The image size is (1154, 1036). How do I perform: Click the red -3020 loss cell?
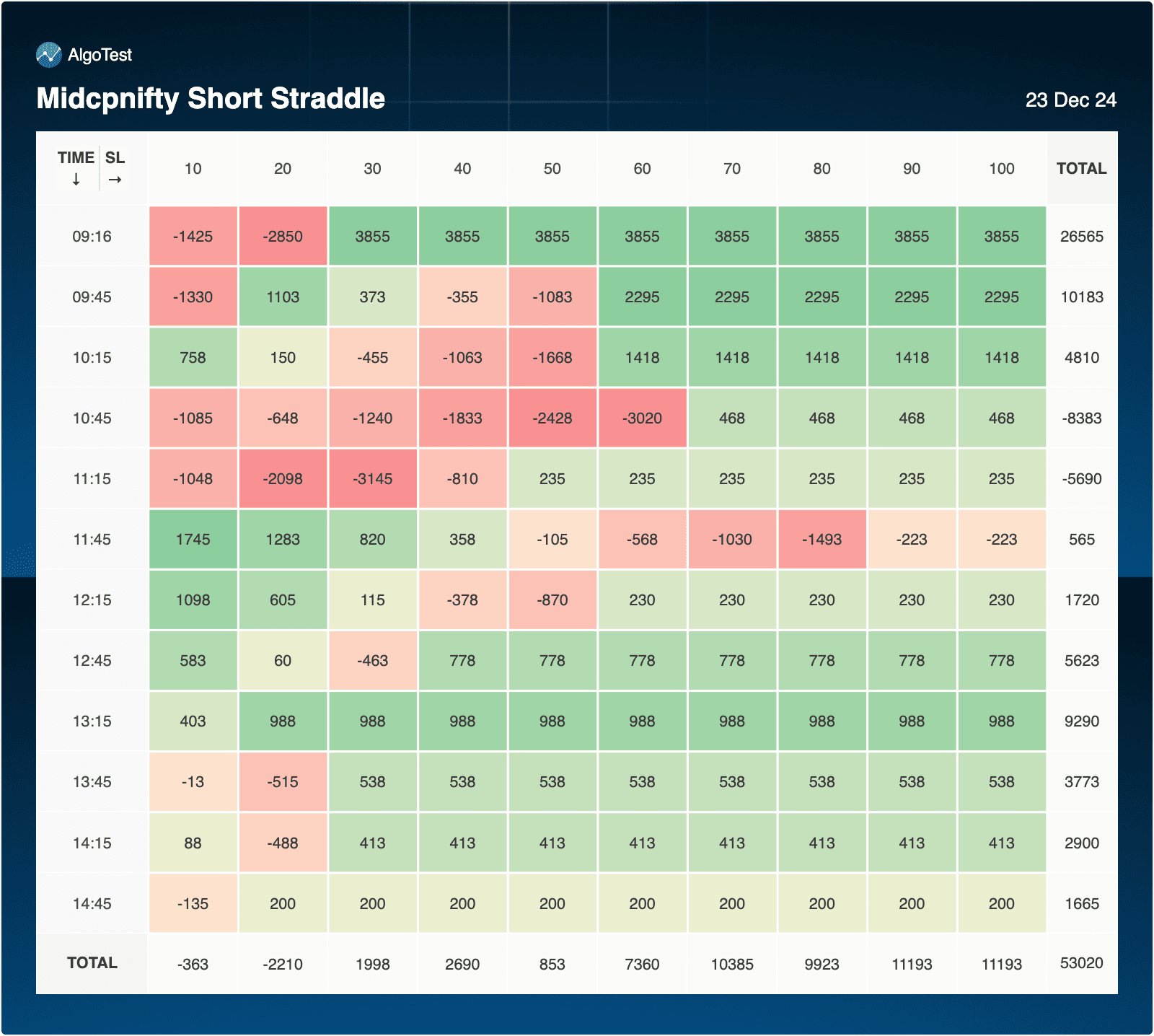pyautogui.click(x=642, y=418)
